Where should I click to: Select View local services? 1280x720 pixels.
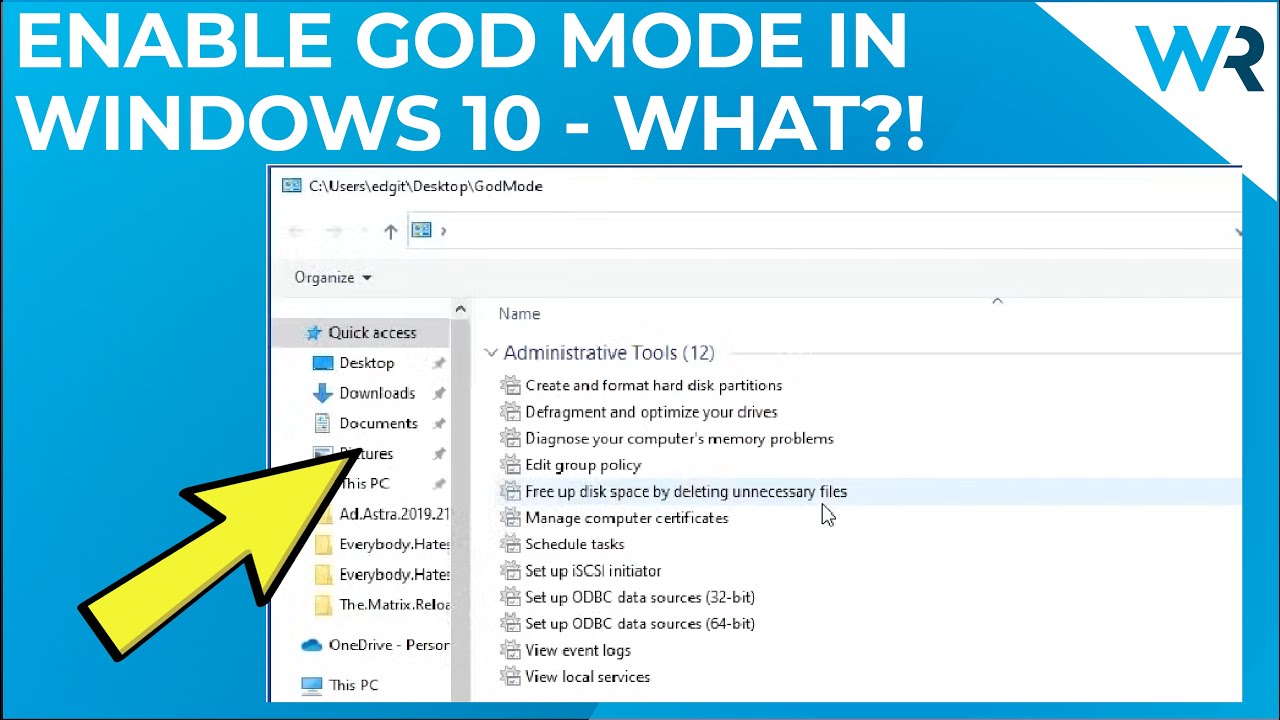pyautogui.click(x=588, y=677)
